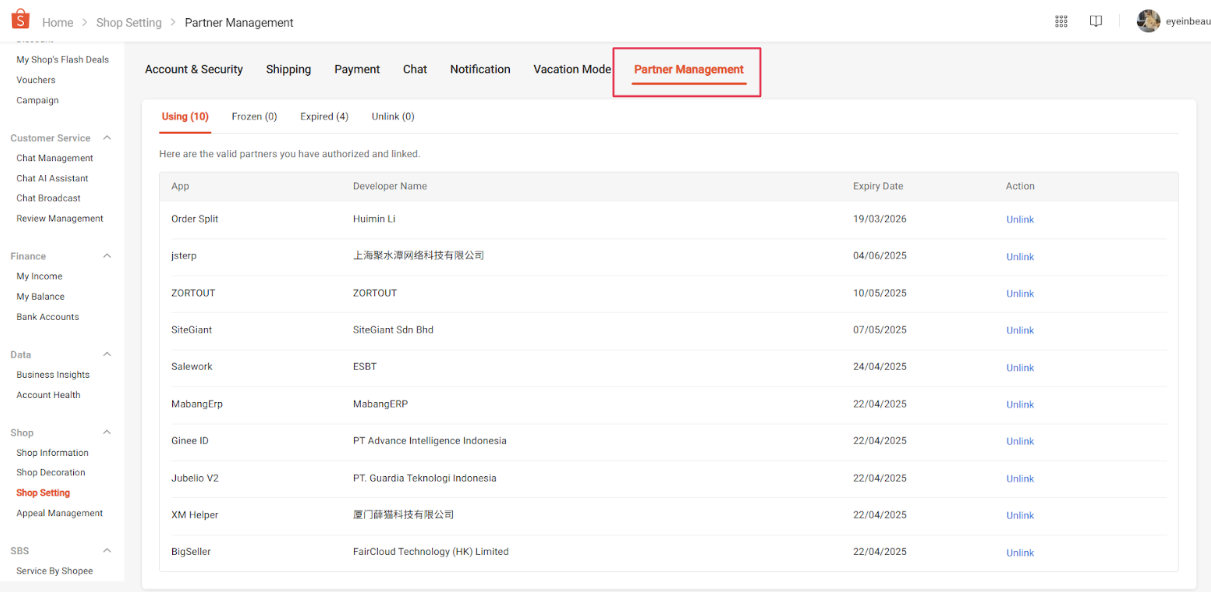Unlink the SiteGiant app

click(1019, 330)
